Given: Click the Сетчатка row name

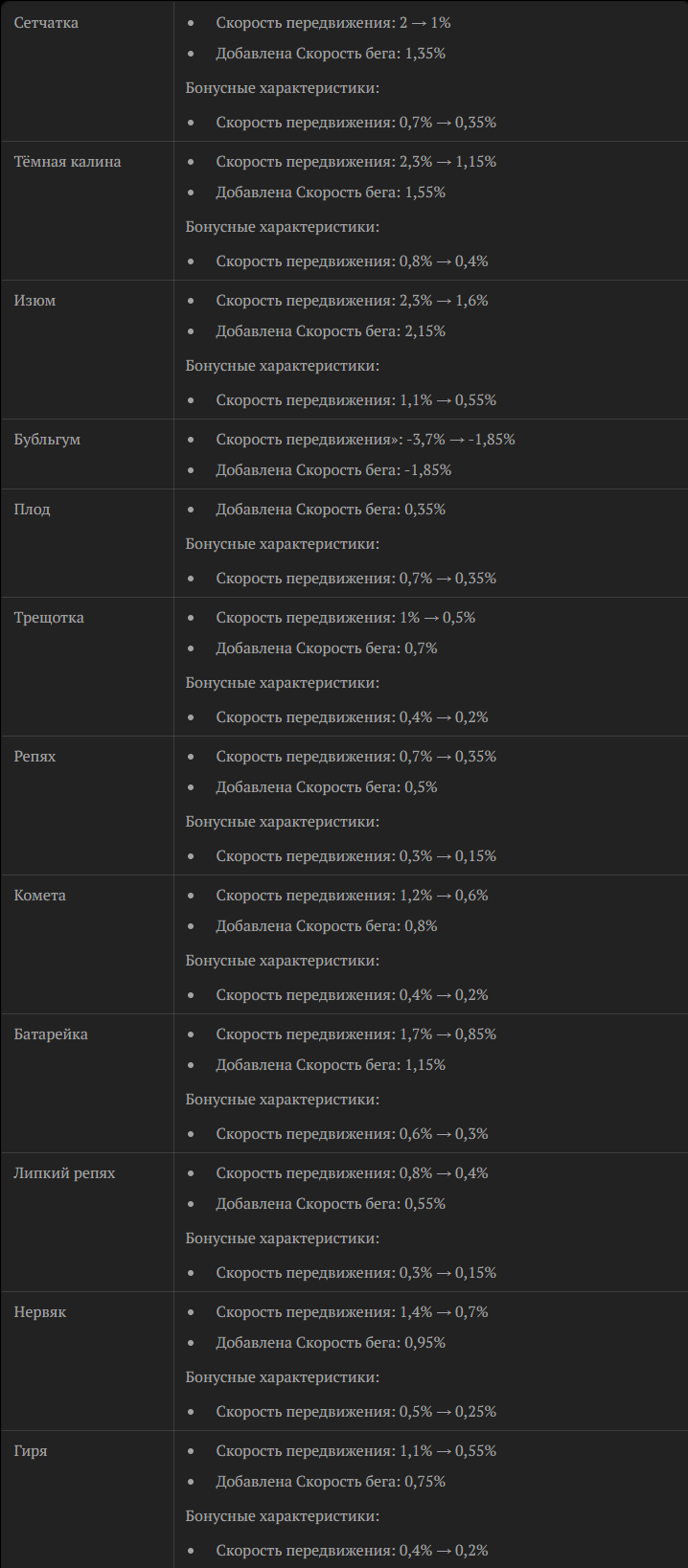Looking at the screenshot, I should 46,23.
